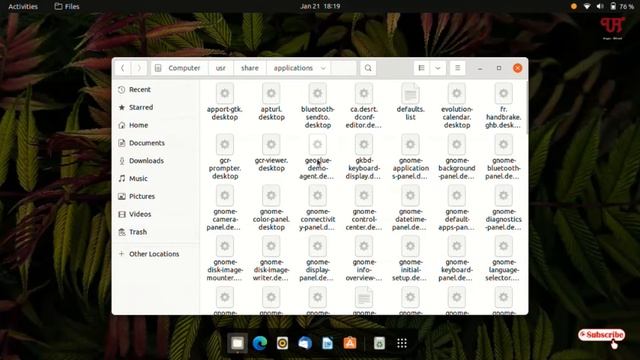Select gcr-prompter.desktop file
Screen dimensions: 640x360
tap(224, 157)
